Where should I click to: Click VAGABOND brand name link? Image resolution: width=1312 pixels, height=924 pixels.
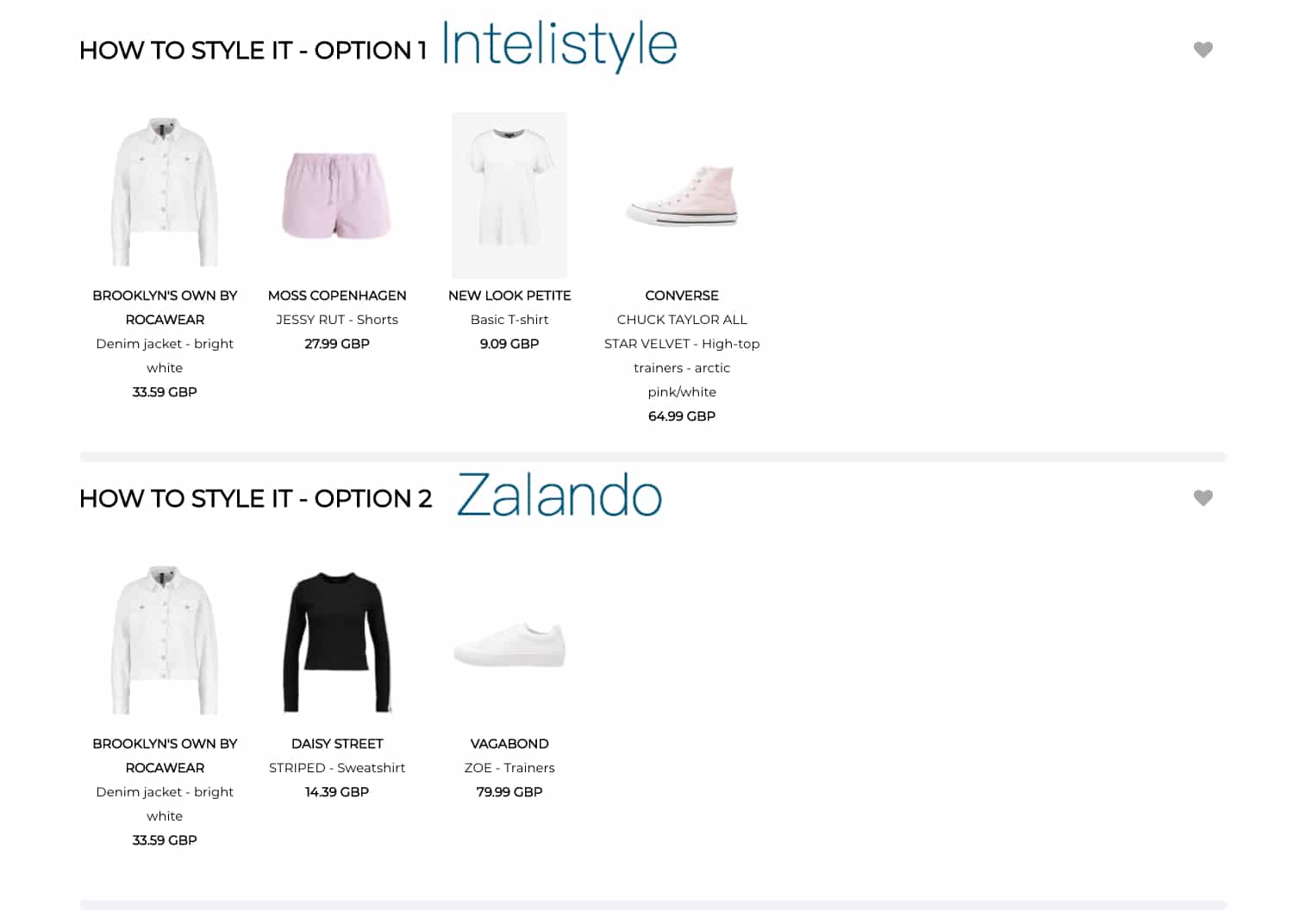(x=509, y=744)
